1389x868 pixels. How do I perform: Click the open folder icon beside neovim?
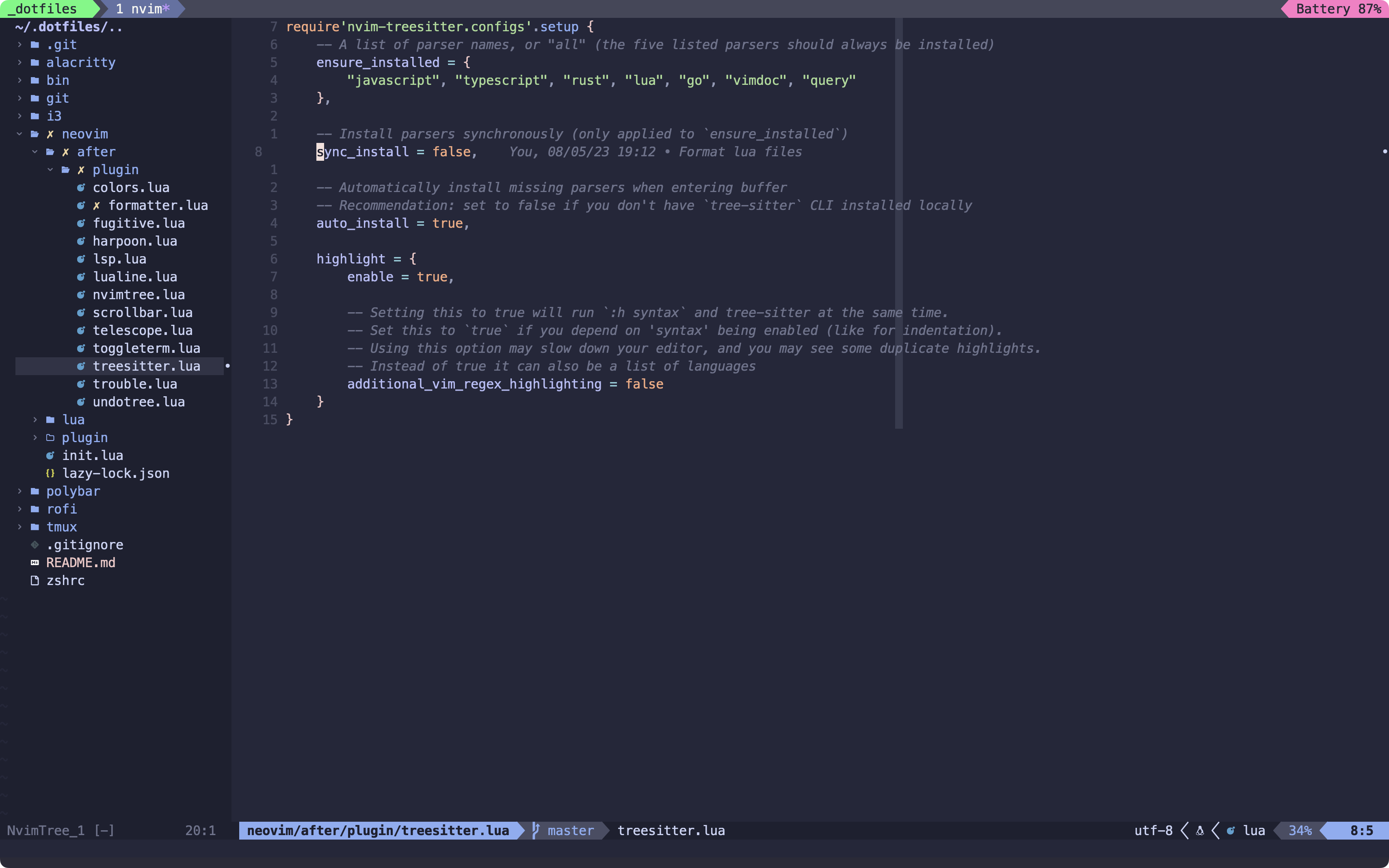(x=35, y=134)
